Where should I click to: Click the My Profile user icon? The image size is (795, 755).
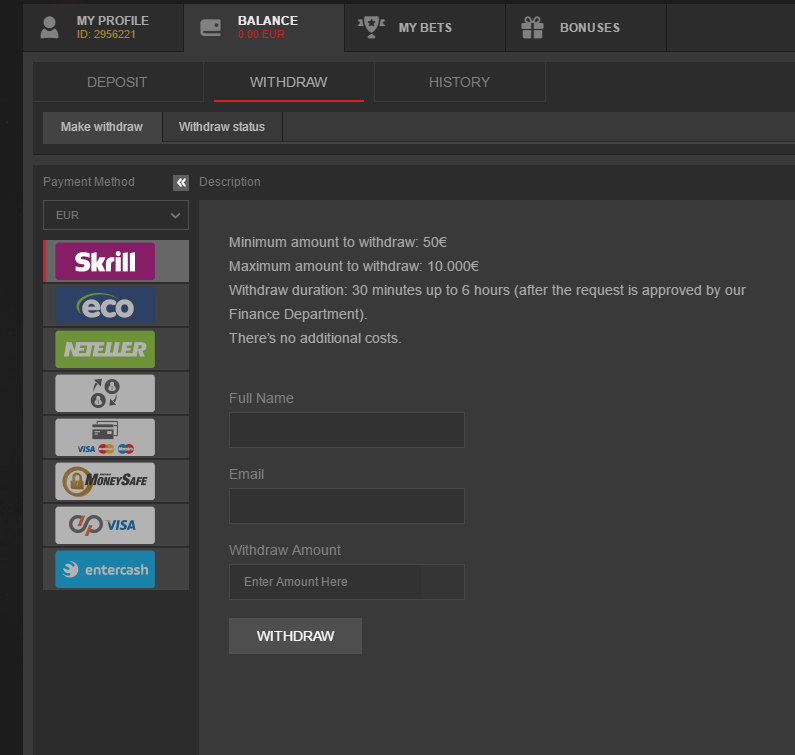point(49,27)
